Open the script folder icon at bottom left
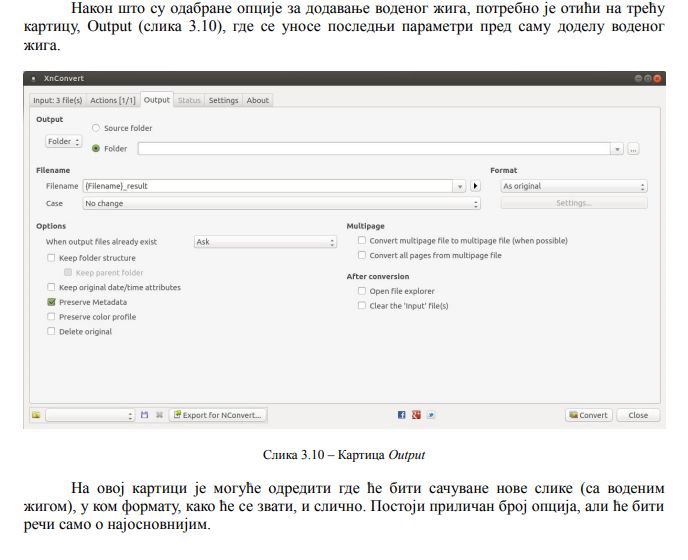 (x=36, y=415)
